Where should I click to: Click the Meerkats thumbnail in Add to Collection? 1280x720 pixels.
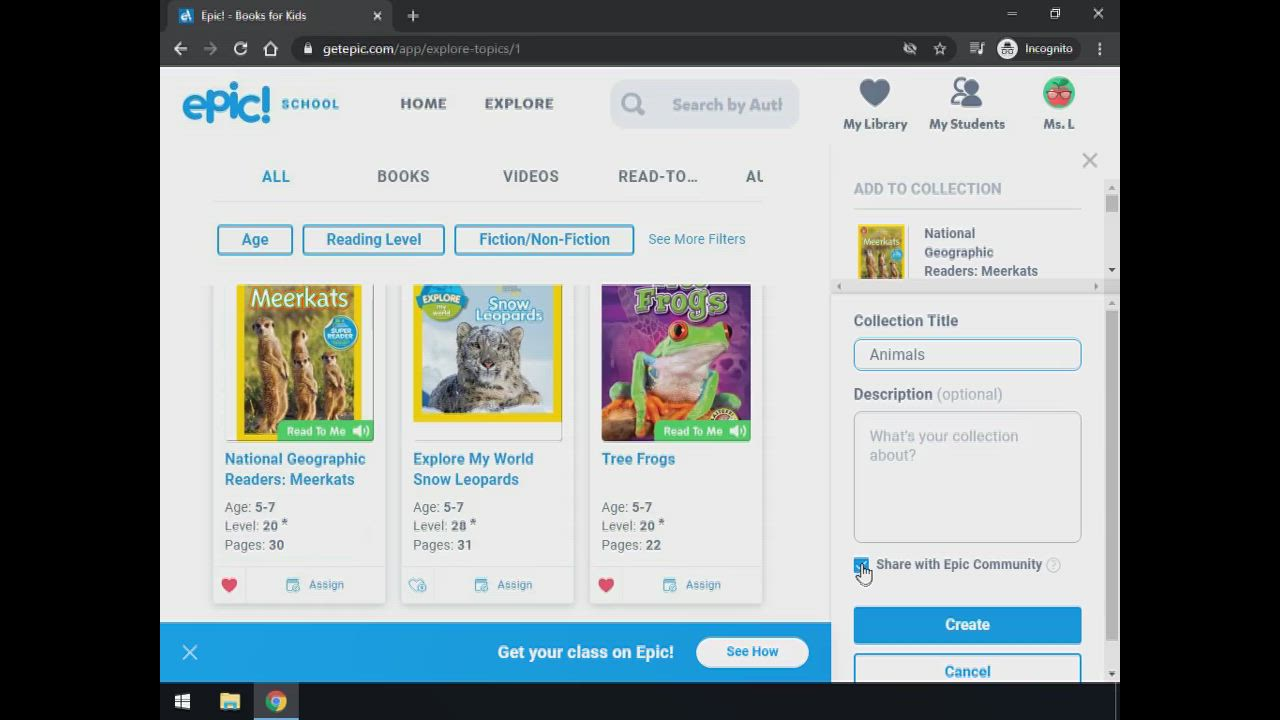881,251
